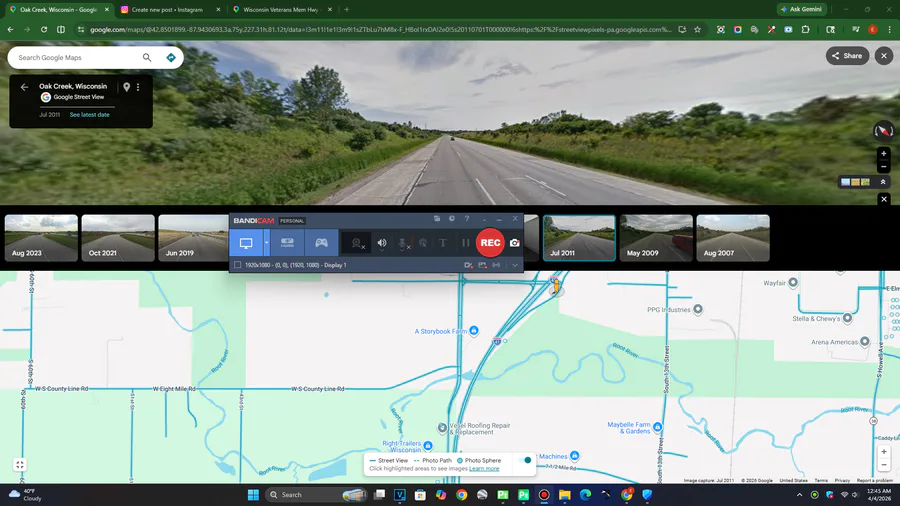
Task: Click Ask Gemini button
Action: point(801,9)
